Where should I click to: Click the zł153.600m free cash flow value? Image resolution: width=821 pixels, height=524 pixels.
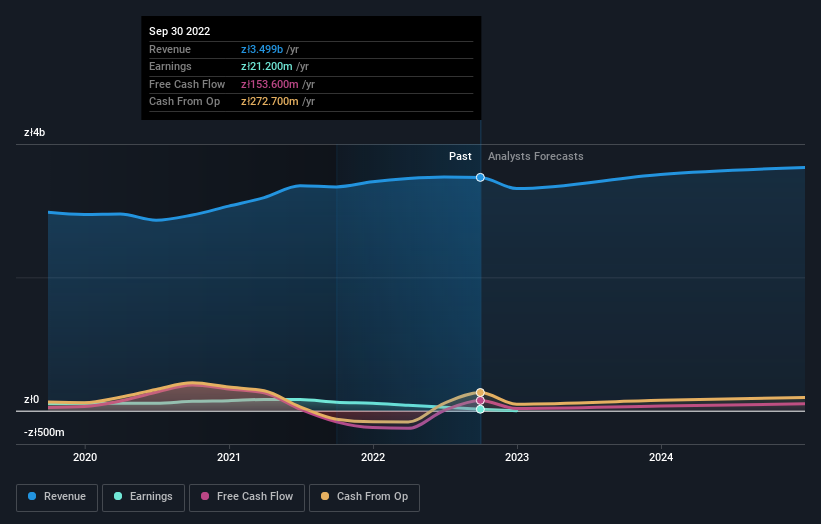click(270, 84)
